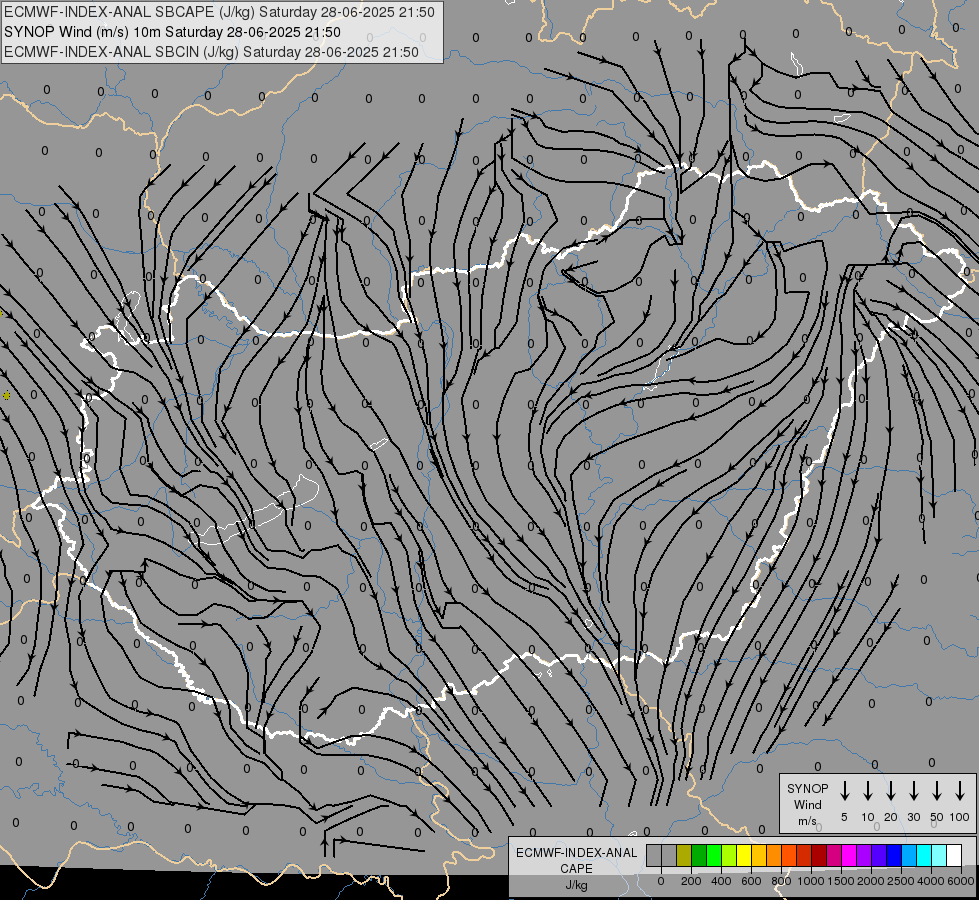Click the '10' speed label in wind legend
The width and height of the screenshot is (979, 900).
[868, 817]
